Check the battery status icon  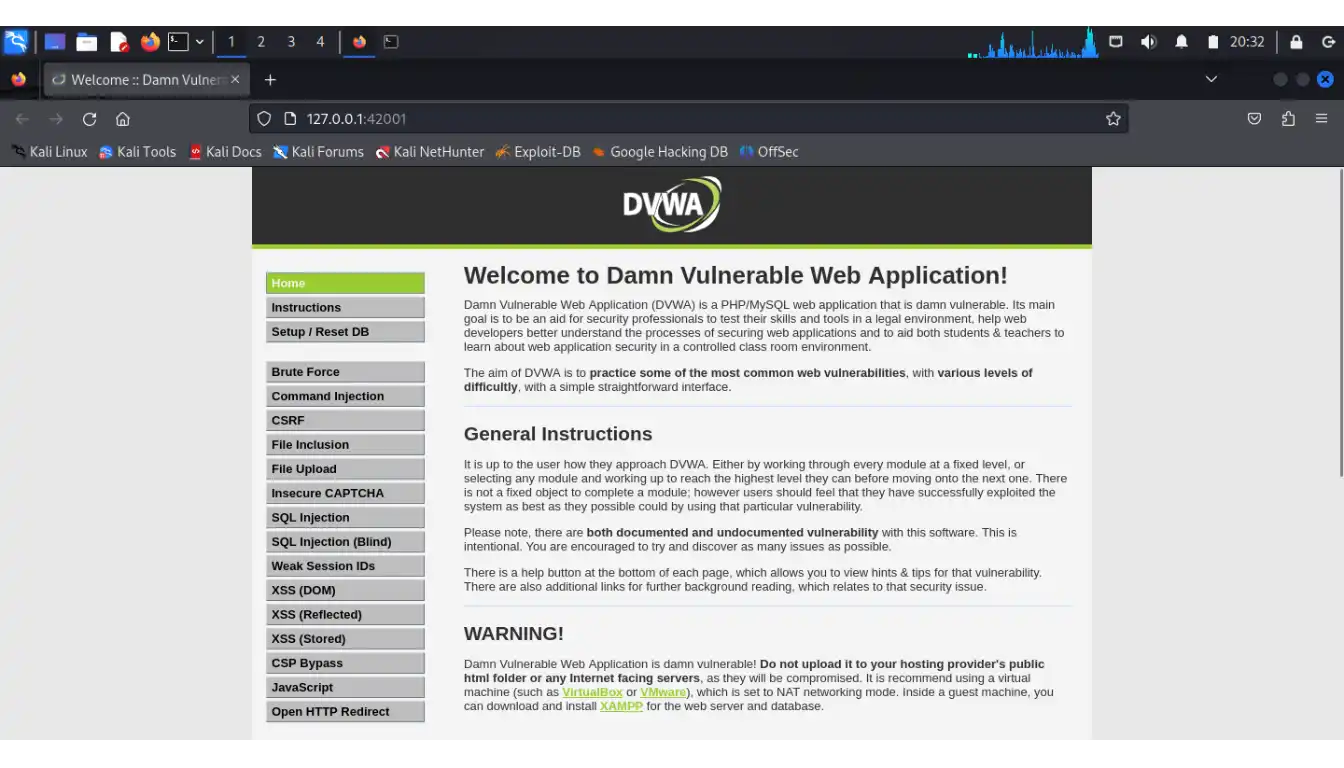(1213, 42)
